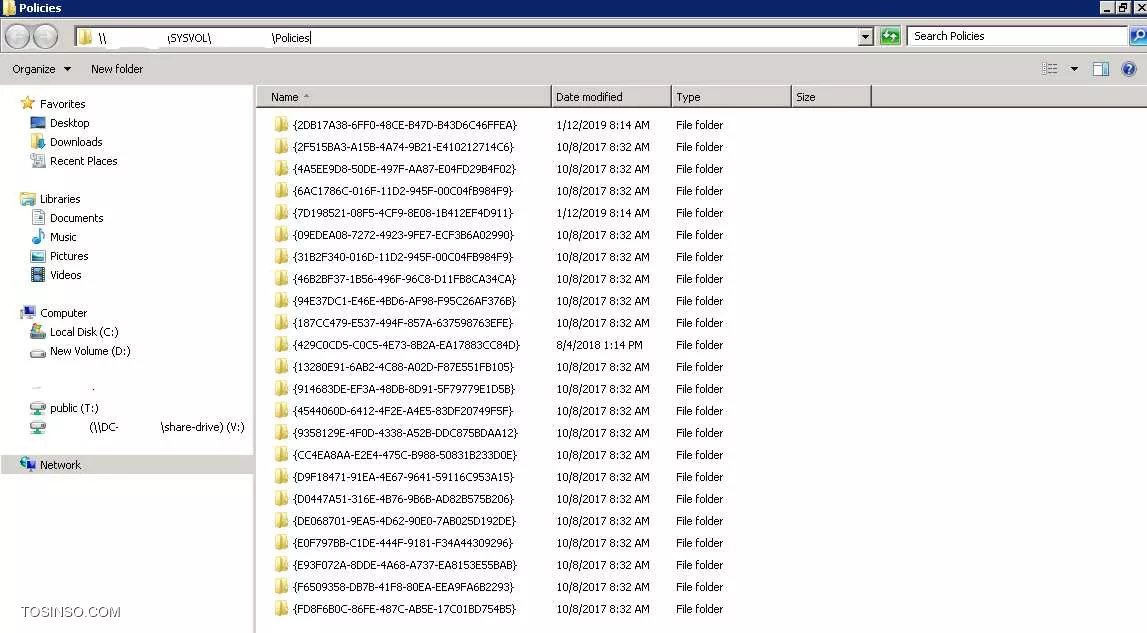Sort by the Size column header
Viewport: 1147px width, 633px height.
pyautogui.click(x=831, y=97)
